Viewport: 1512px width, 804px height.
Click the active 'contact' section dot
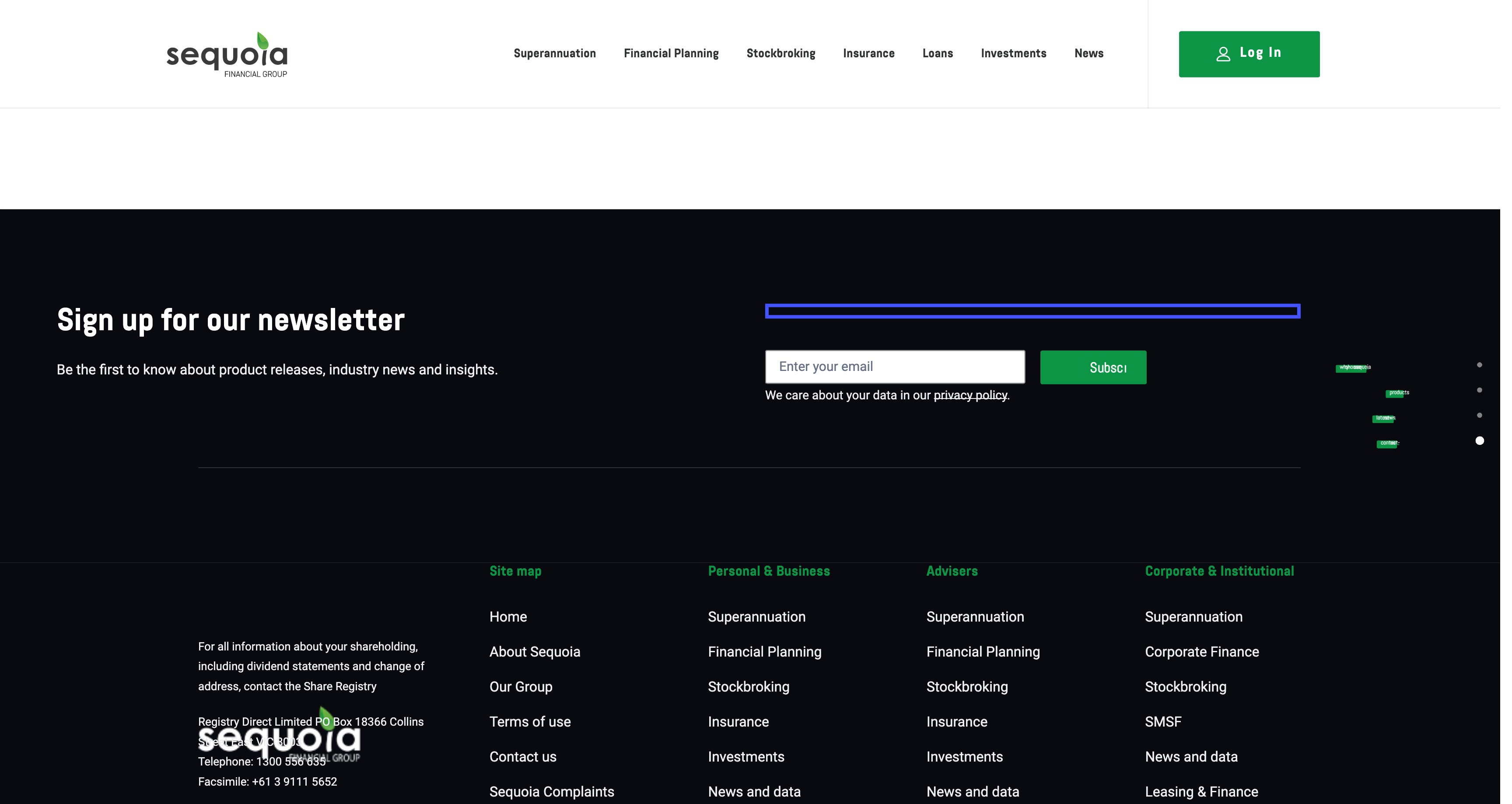(x=1479, y=441)
